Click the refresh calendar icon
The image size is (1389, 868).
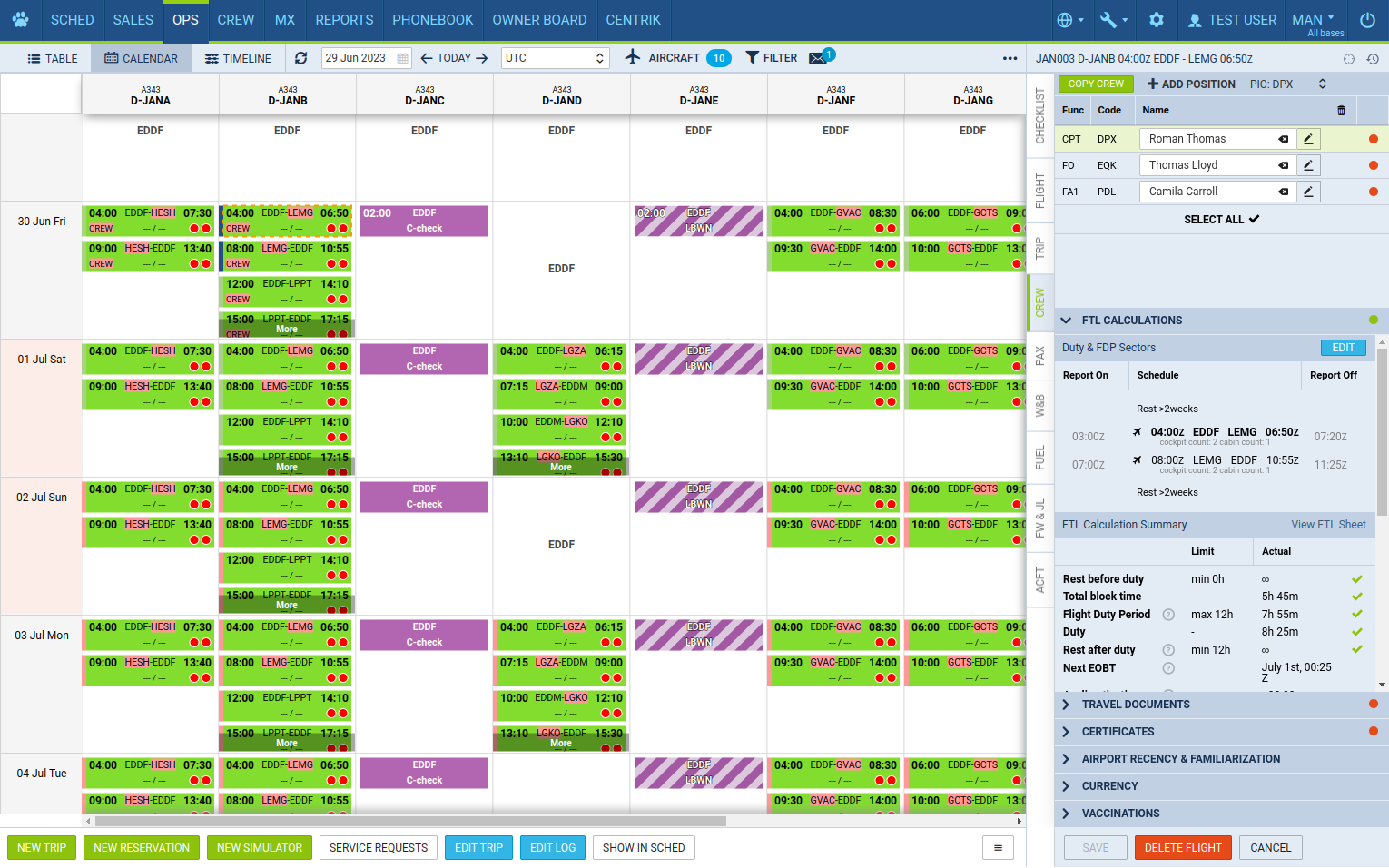[301, 58]
